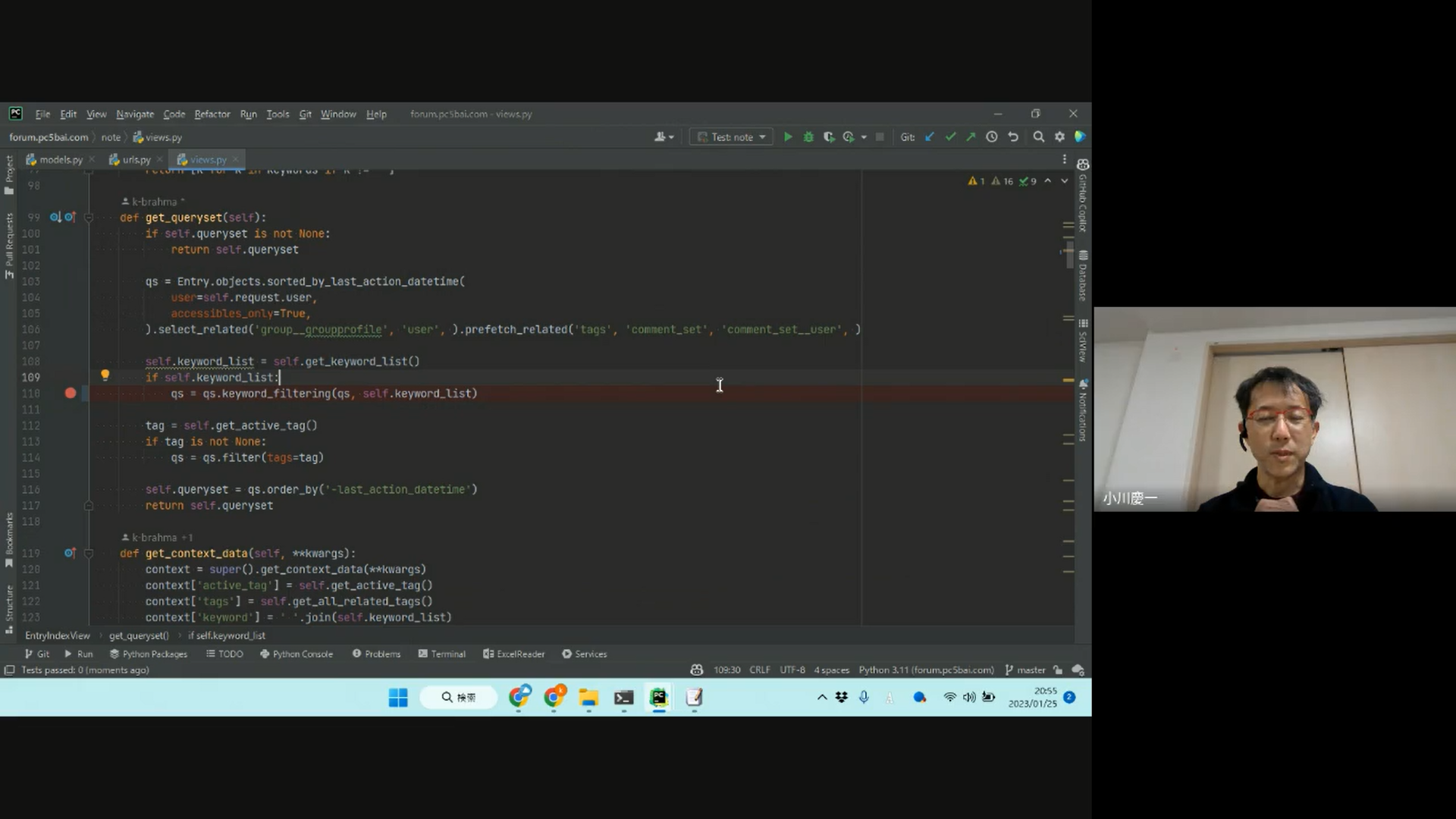The width and height of the screenshot is (1456, 819).
Task: Run the Test note configuration
Action: [788, 137]
